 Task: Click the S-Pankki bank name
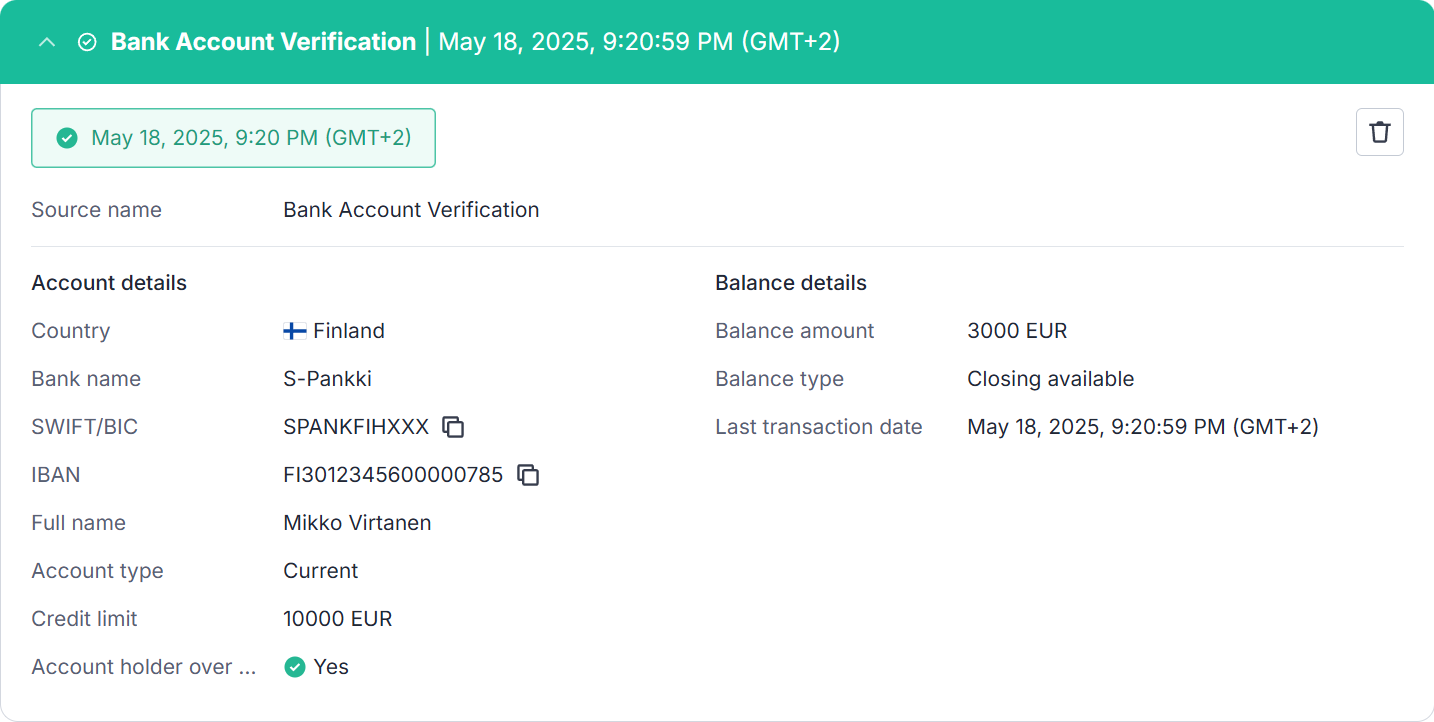(328, 379)
